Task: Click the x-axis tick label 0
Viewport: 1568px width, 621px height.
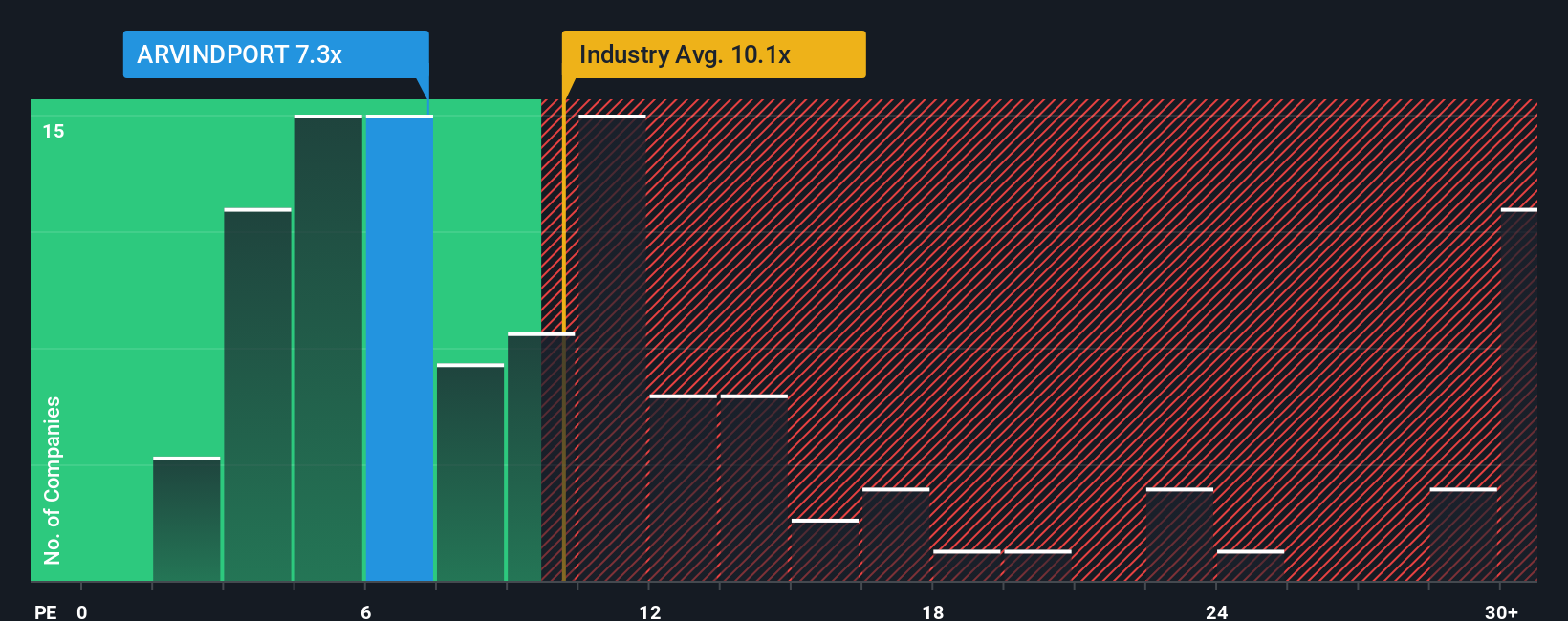Action: [82, 611]
